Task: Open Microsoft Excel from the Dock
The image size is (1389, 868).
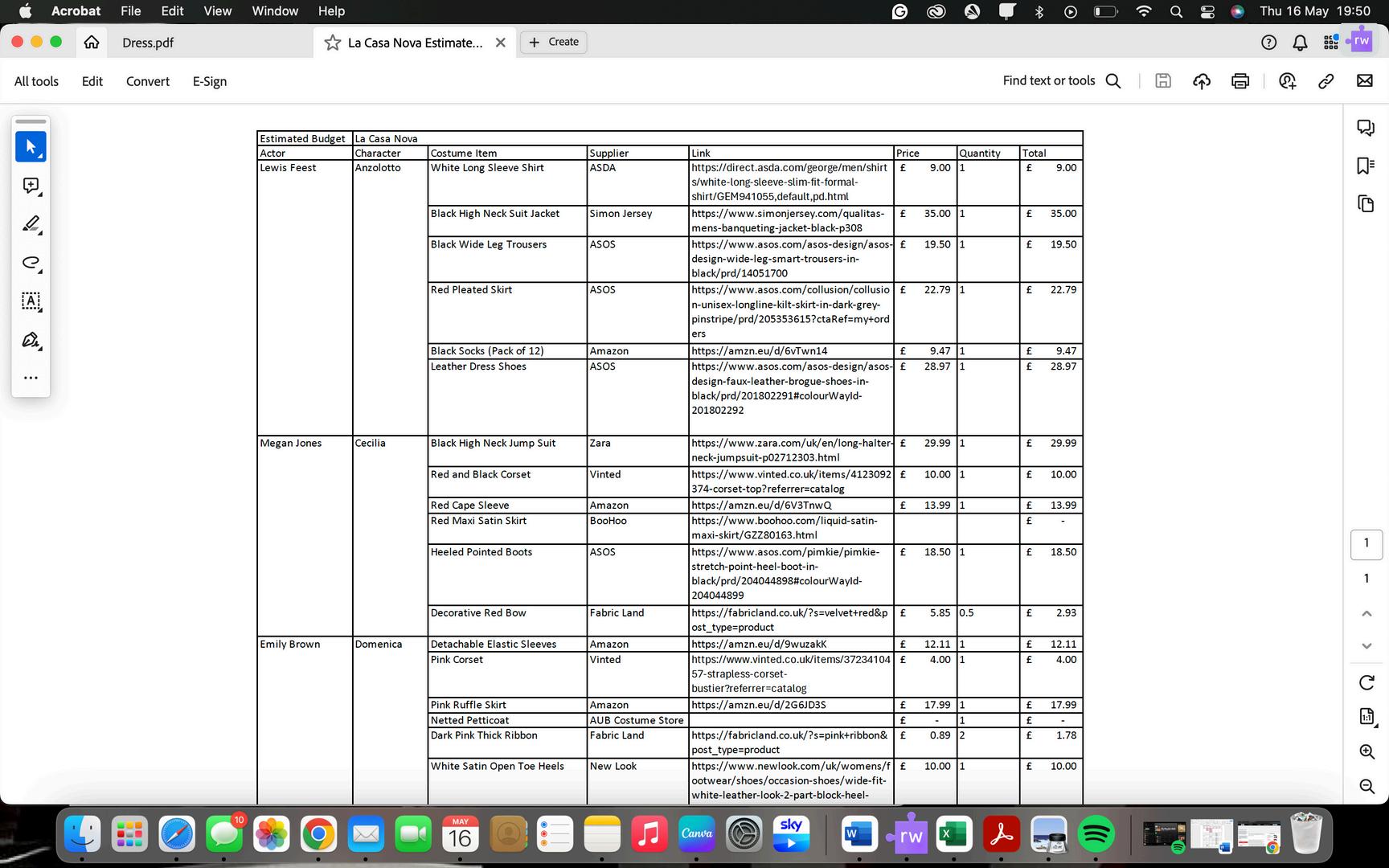Action: coord(953,835)
